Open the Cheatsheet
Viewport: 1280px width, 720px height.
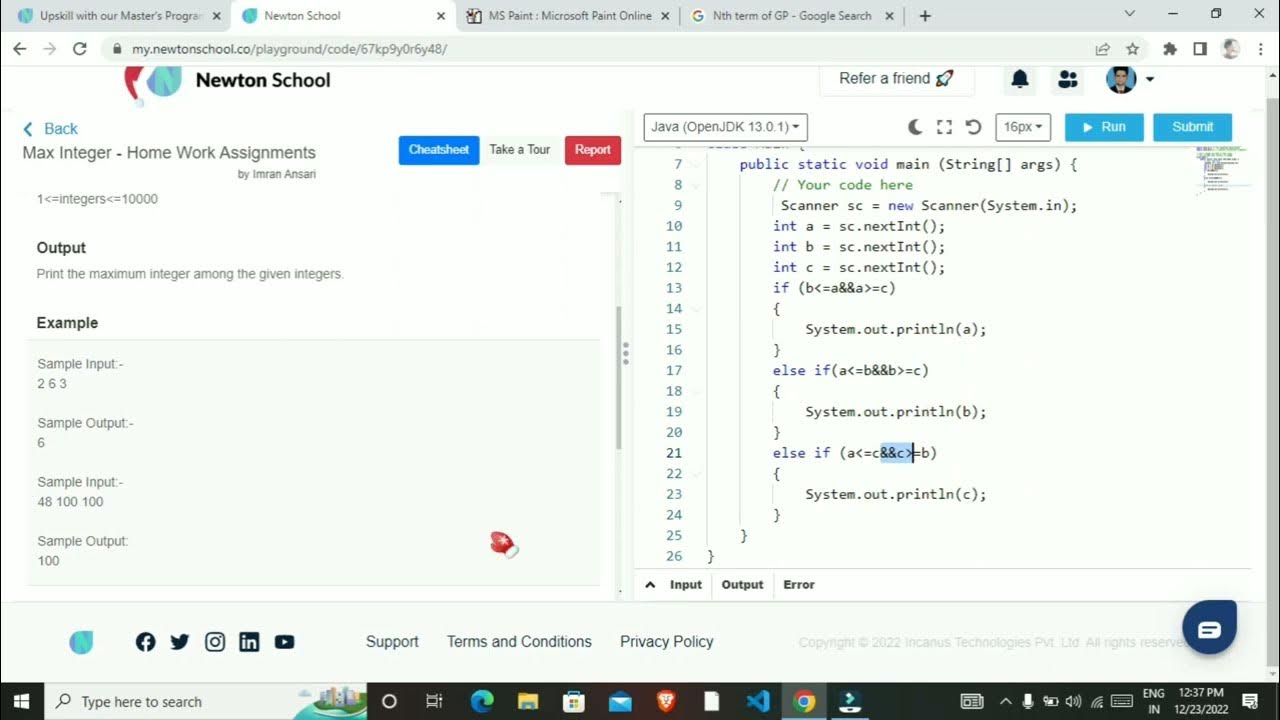(438, 150)
